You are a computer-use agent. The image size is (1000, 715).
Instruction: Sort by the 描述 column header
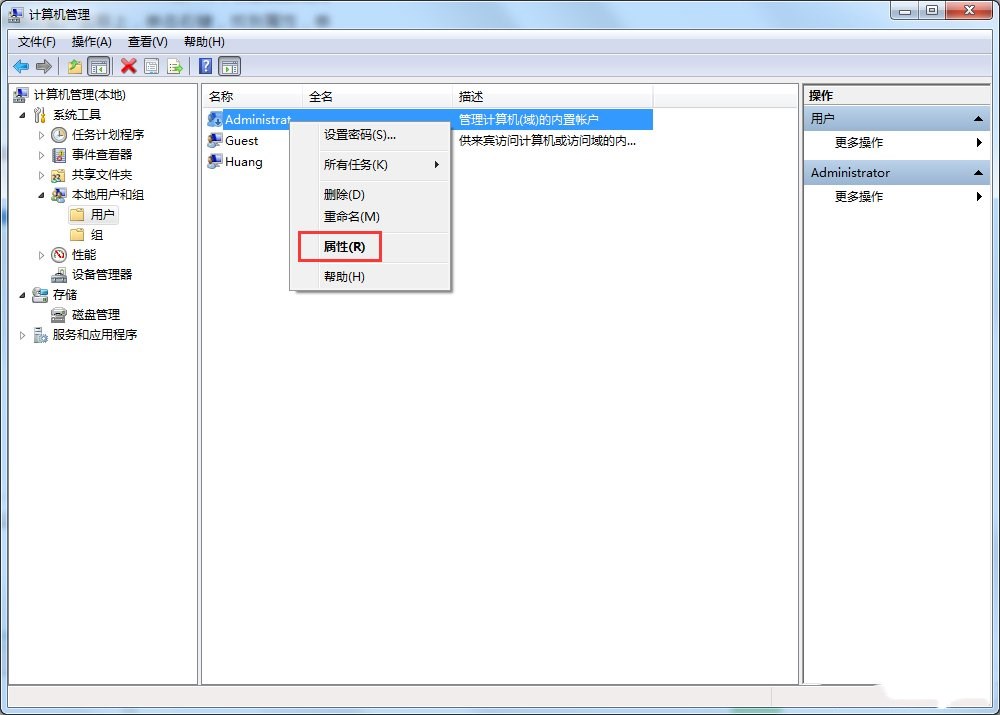553,96
